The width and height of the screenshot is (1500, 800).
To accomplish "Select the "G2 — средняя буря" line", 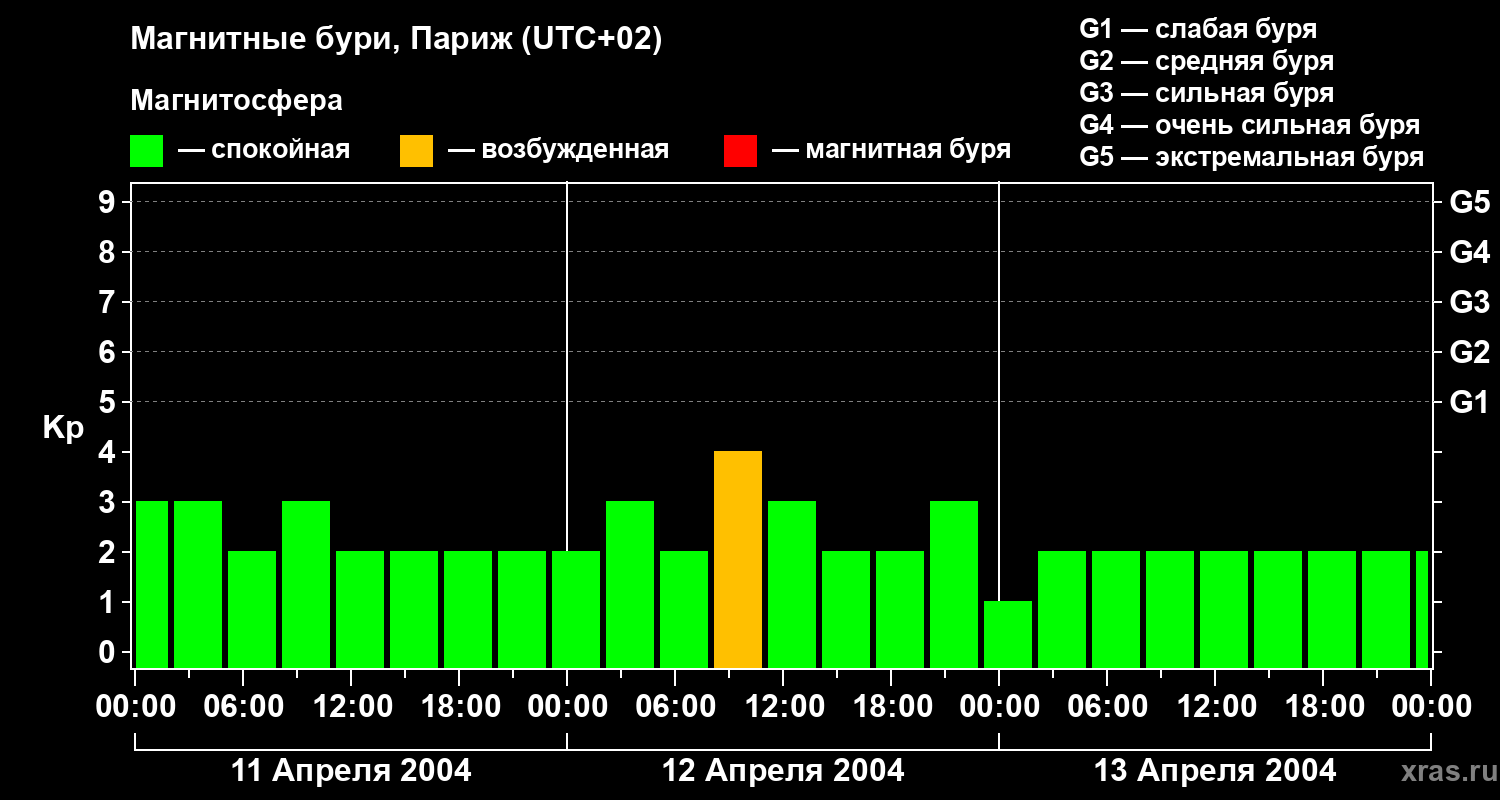I will click(1206, 61).
